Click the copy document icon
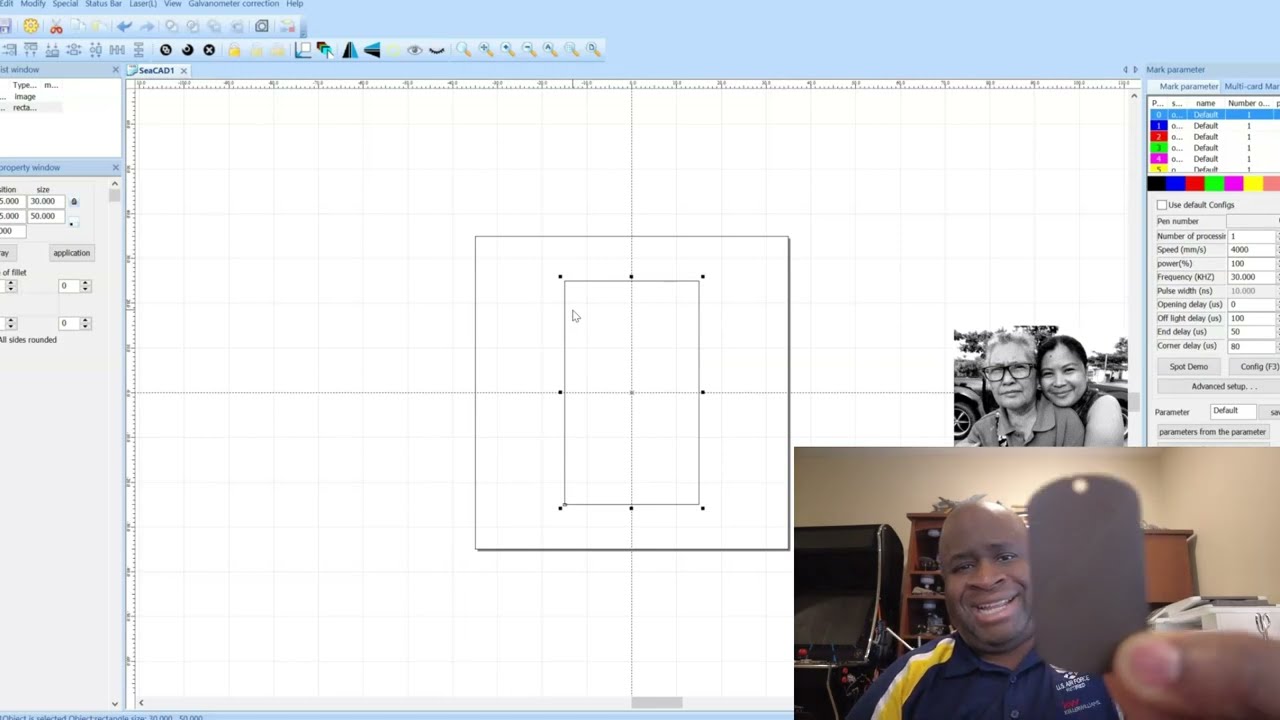Image resolution: width=1280 pixels, height=720 pixels. click(78, 27)
